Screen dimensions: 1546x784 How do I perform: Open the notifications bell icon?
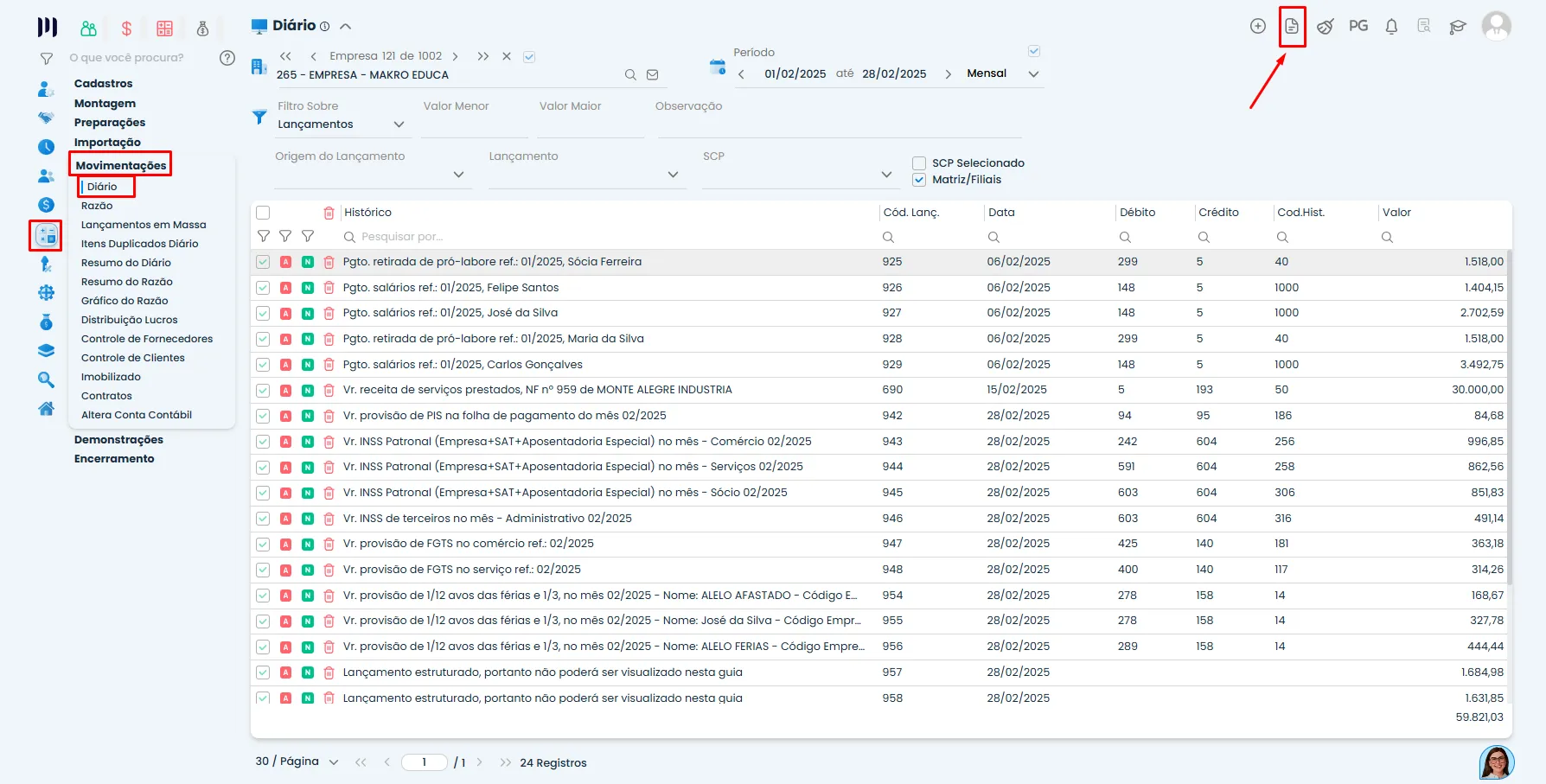1391,27
